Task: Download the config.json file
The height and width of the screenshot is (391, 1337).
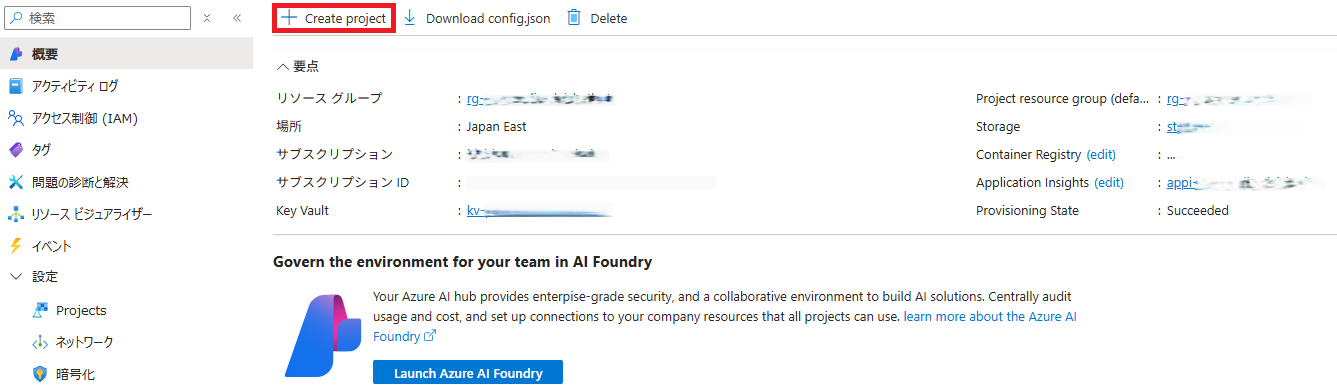Action: 476,18
